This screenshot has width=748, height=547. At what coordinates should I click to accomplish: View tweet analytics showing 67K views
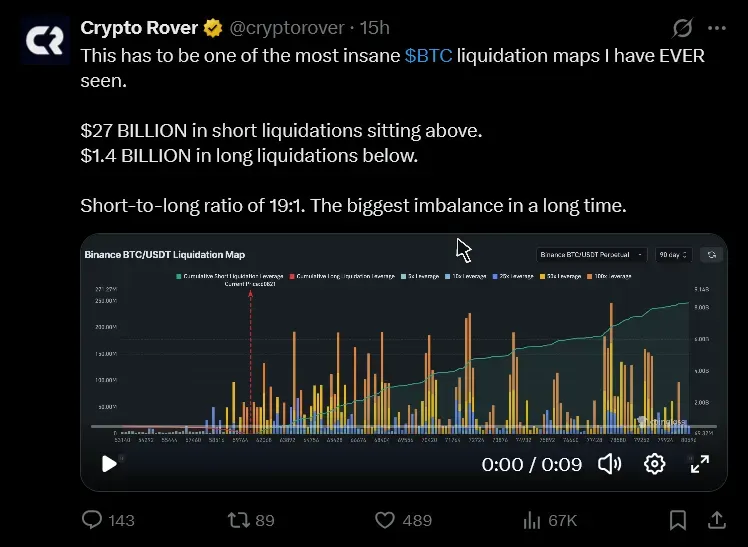tap(551, 520)
